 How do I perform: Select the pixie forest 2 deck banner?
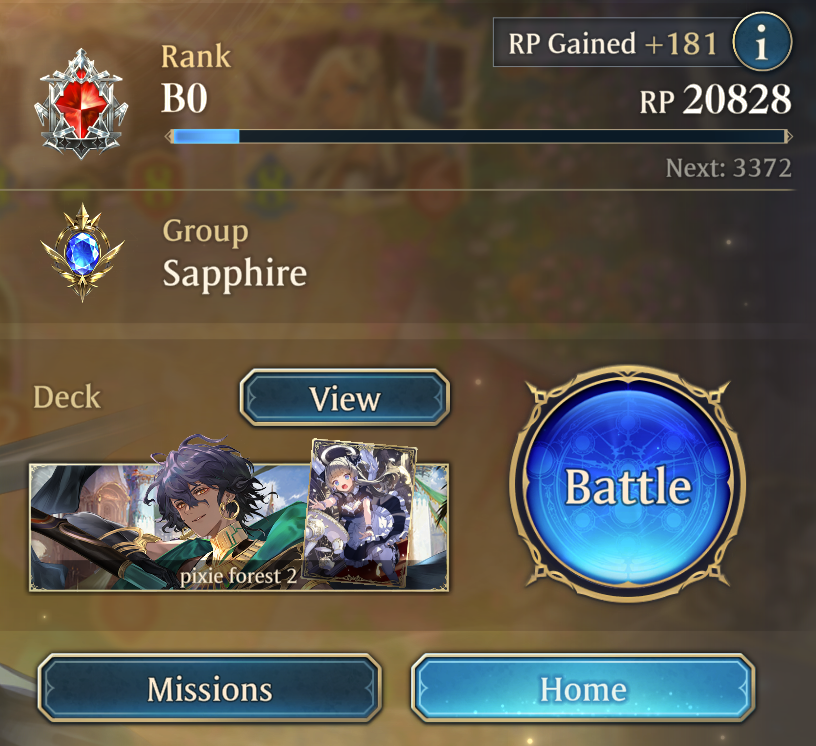[239, 527]
